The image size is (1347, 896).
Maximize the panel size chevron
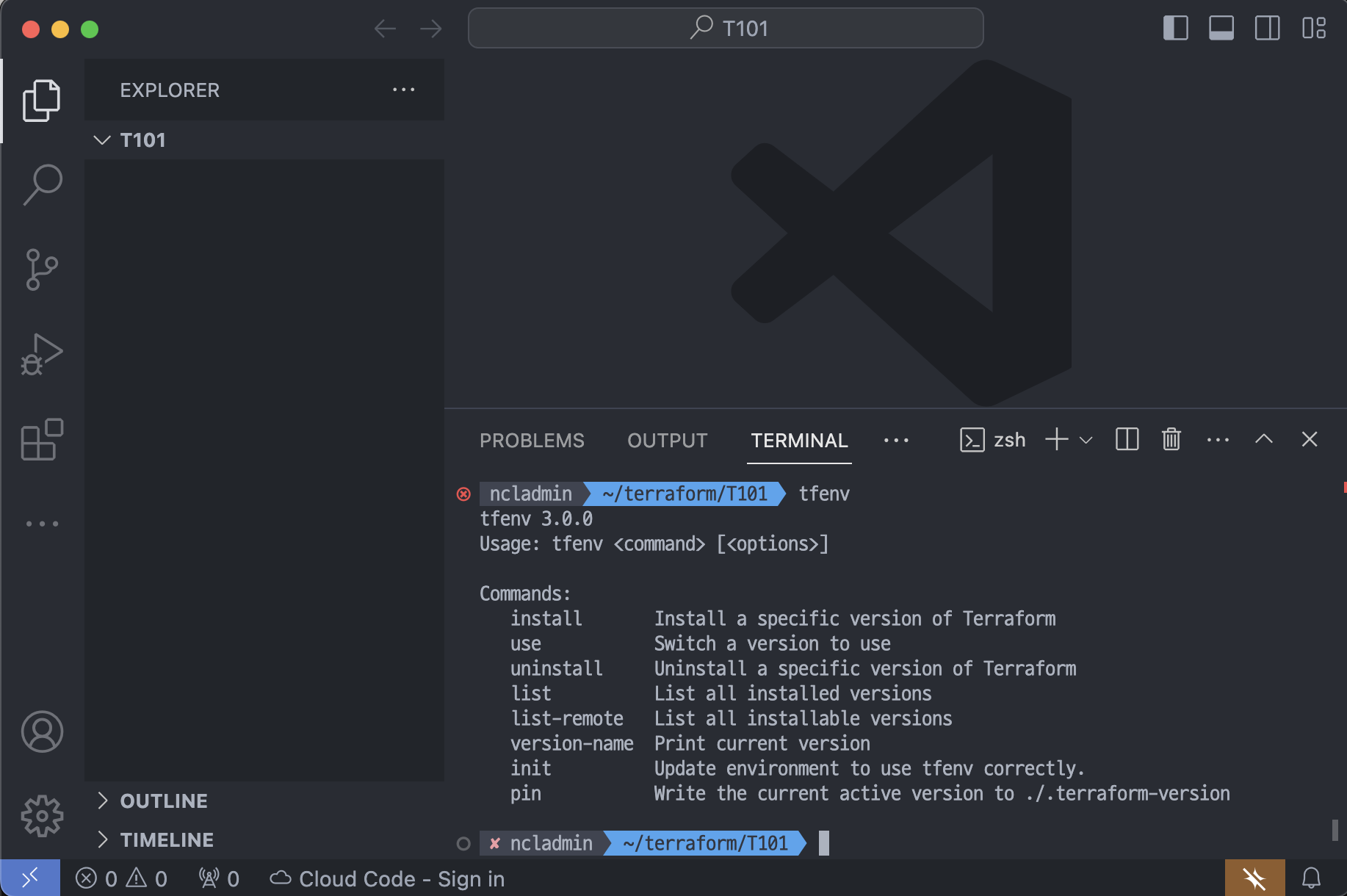coord(1263,439)
